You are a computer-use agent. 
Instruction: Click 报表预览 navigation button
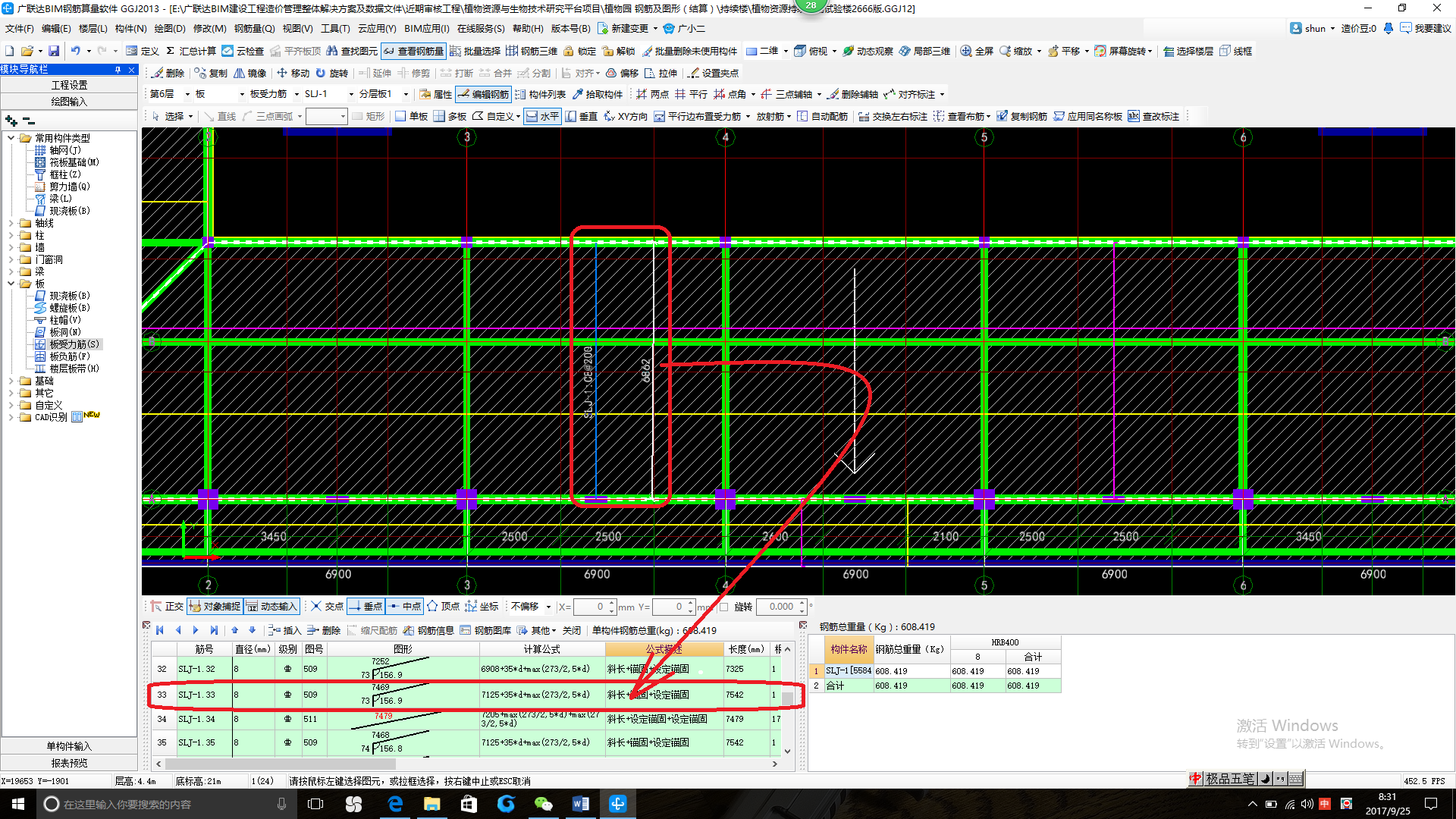click(69, 763)
